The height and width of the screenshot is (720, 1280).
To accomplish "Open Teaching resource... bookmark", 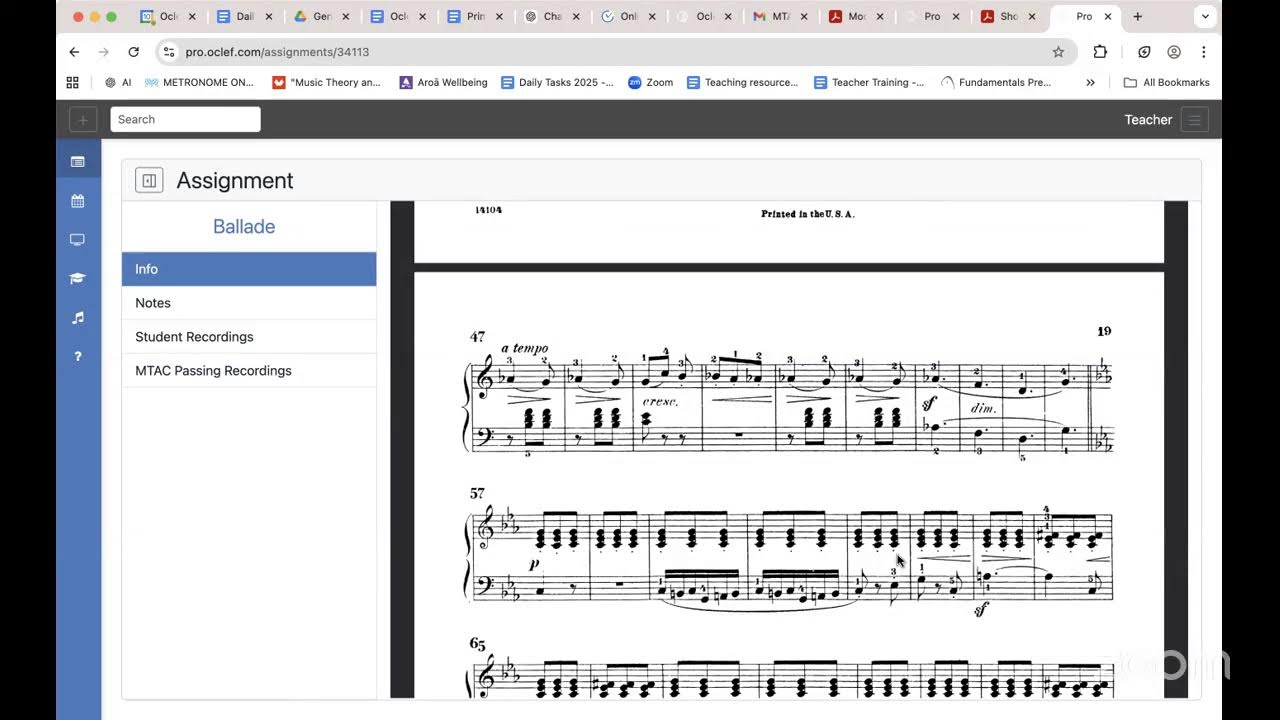I will (x=742, y=83).
